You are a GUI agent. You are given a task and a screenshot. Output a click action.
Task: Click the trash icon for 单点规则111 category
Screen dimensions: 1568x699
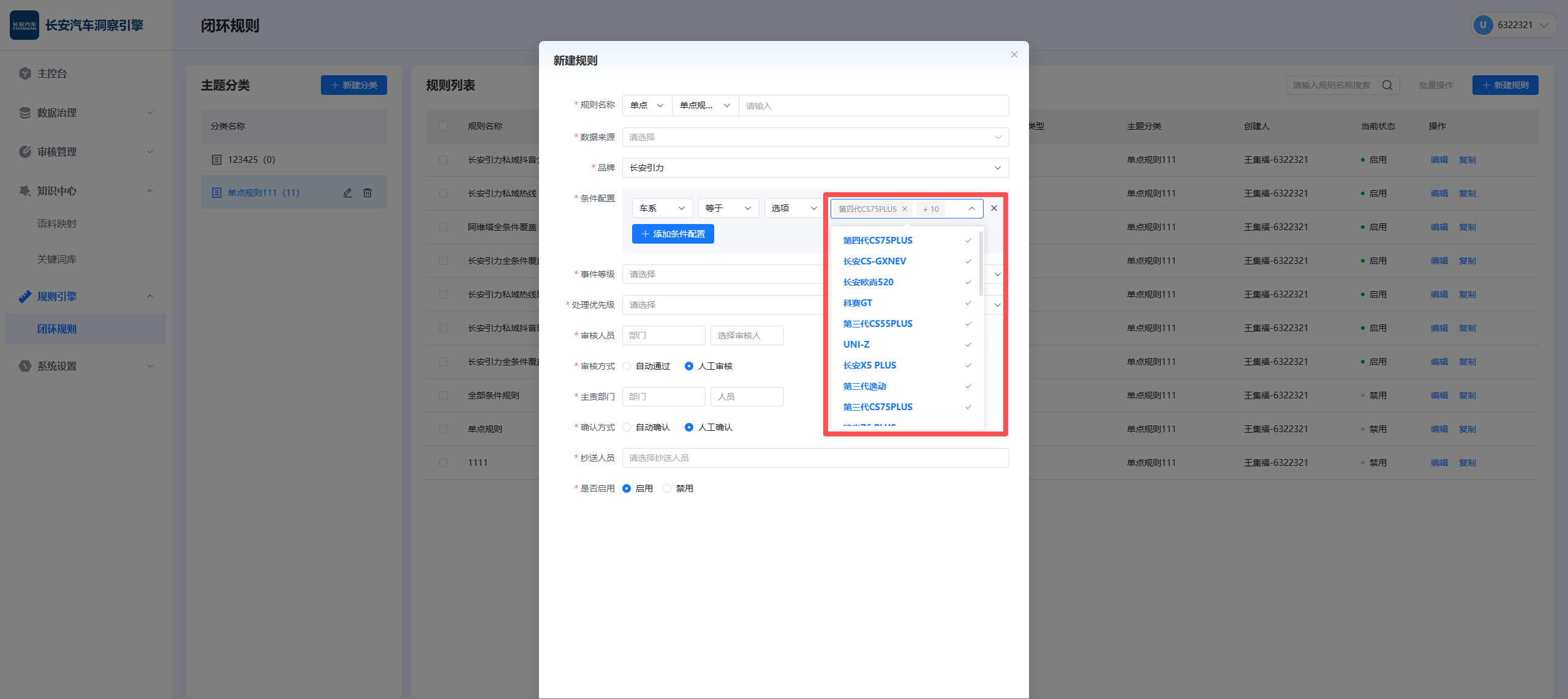pyautogui.click(x=367, y=193)
